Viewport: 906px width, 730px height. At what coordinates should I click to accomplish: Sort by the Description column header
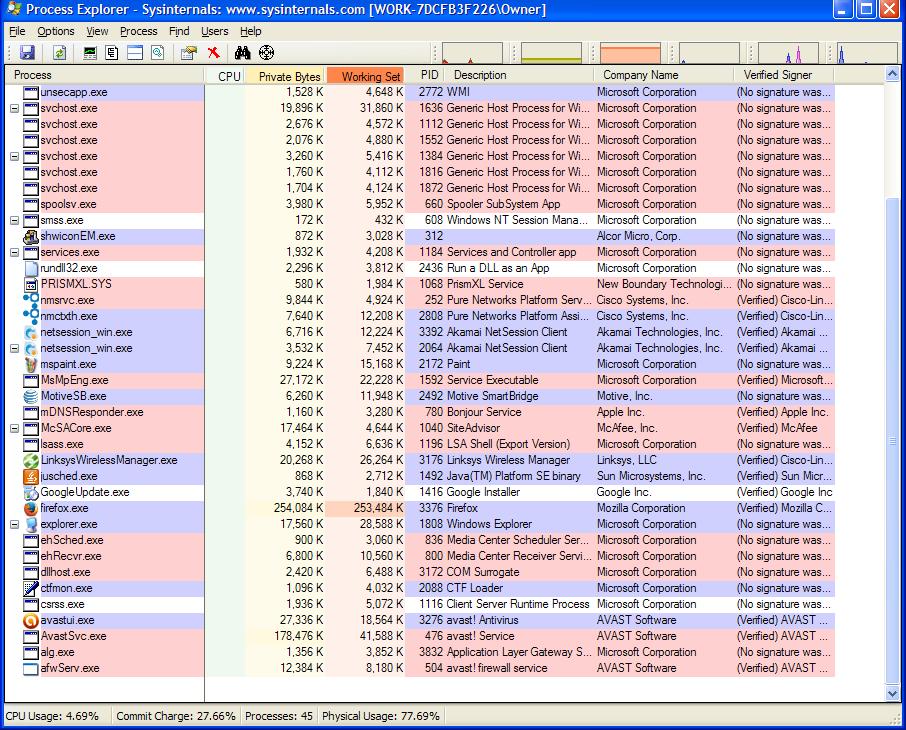click(x=520, y=75)
